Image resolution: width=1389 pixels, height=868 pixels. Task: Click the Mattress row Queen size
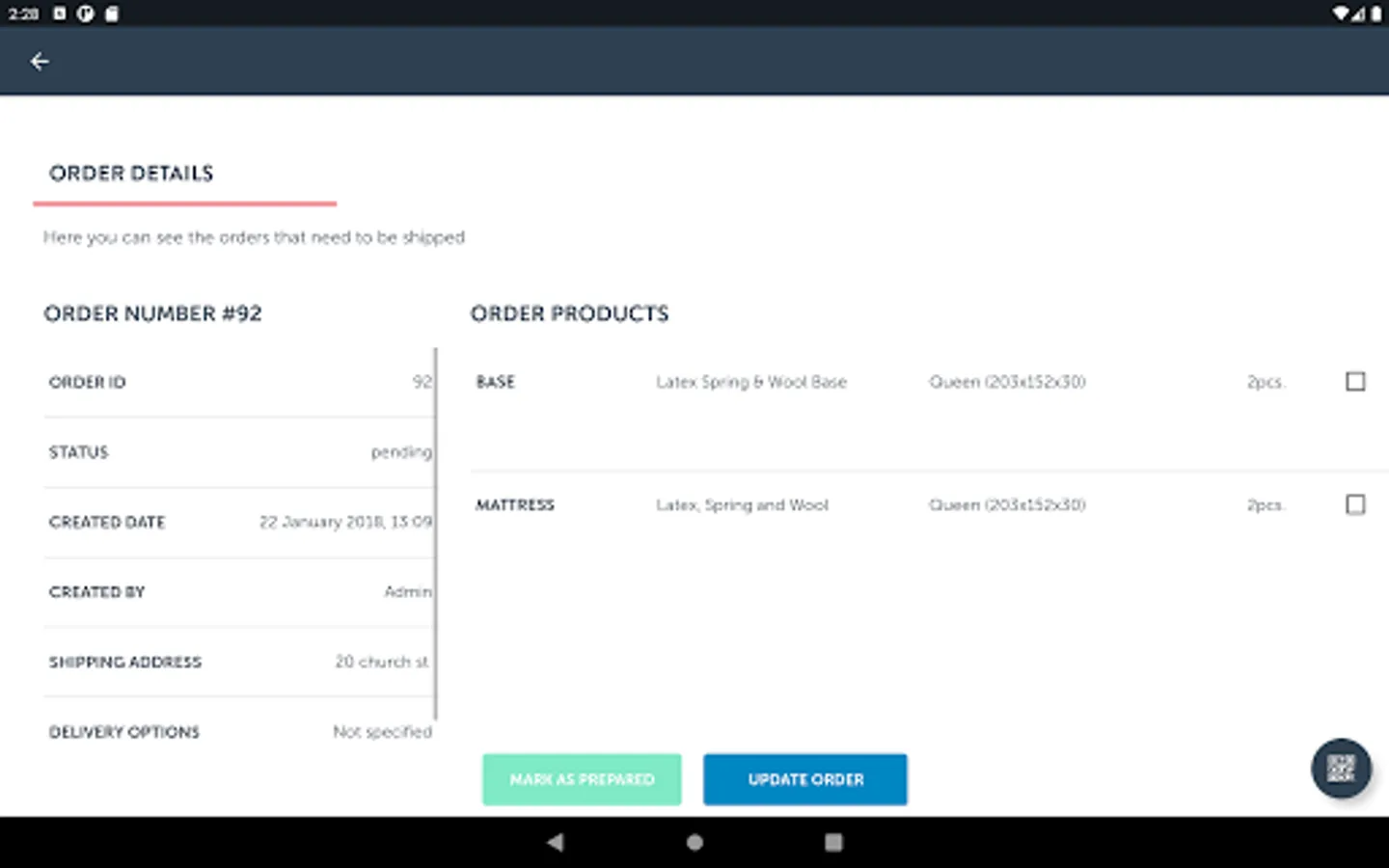(1007, 504)
